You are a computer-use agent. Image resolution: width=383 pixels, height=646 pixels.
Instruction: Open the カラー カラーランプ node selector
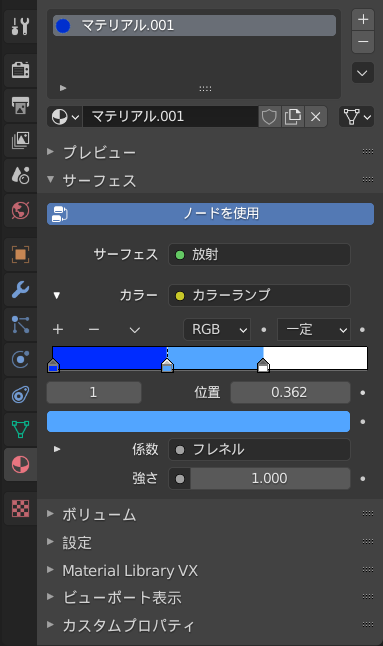click(259, 295)
